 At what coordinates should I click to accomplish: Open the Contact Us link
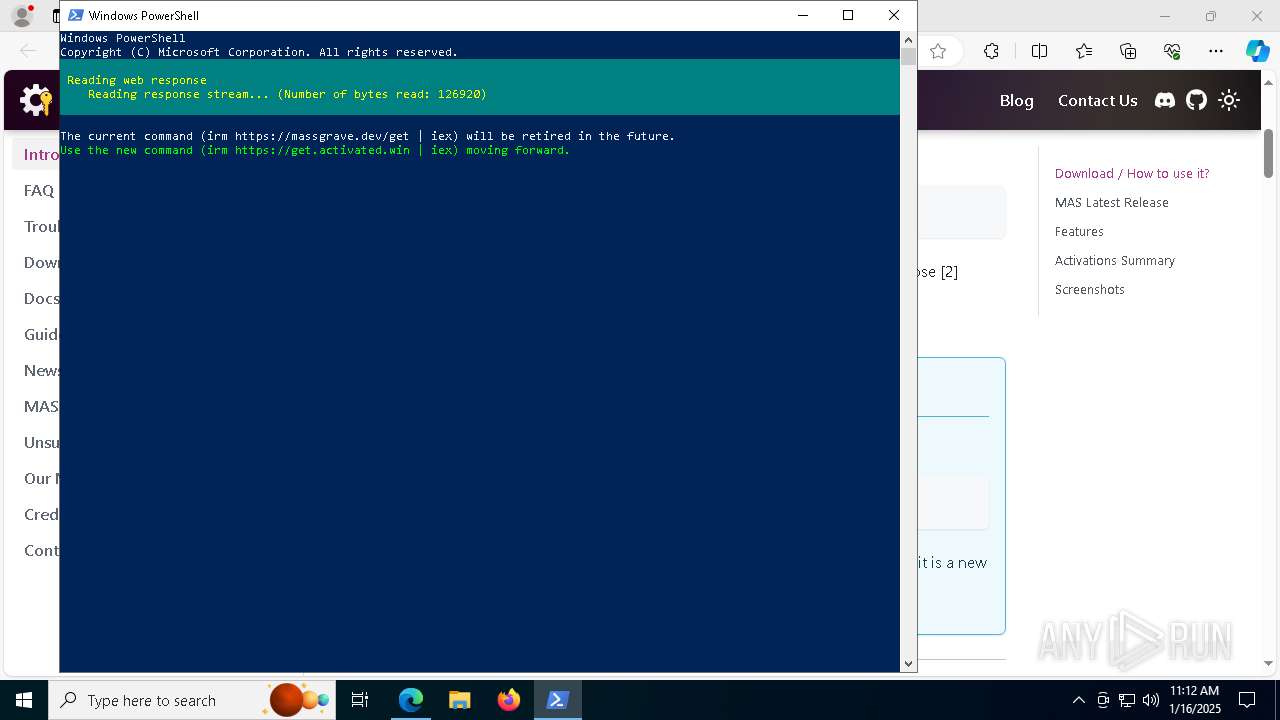[1097, 100]
